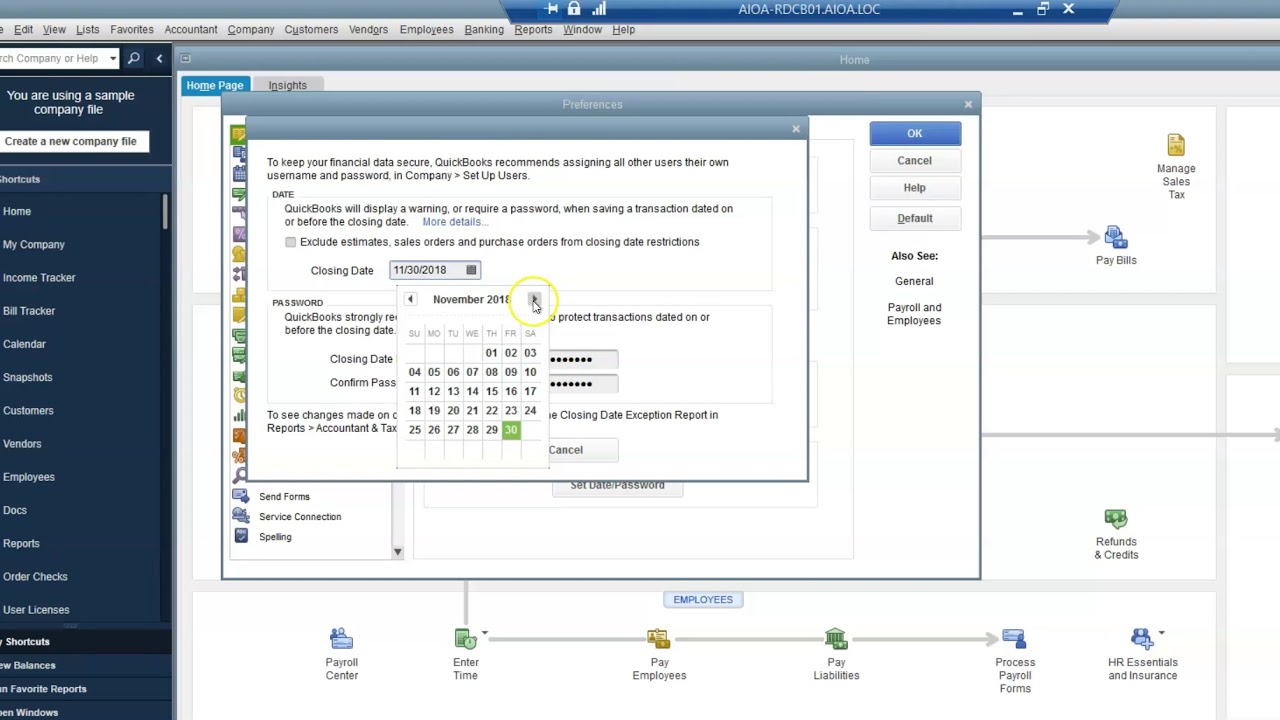Click the signal strength icon in remote bar
This screenshot has height=720, width=1280.
pyautogui.click(x=599, y=9)
